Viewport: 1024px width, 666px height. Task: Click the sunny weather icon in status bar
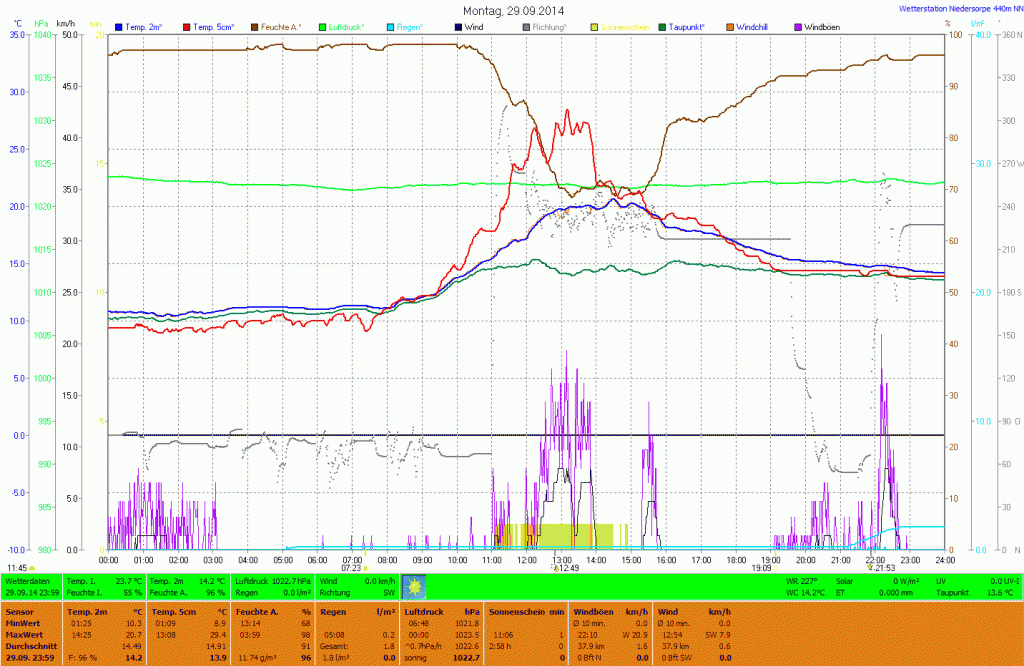point(414,586)
